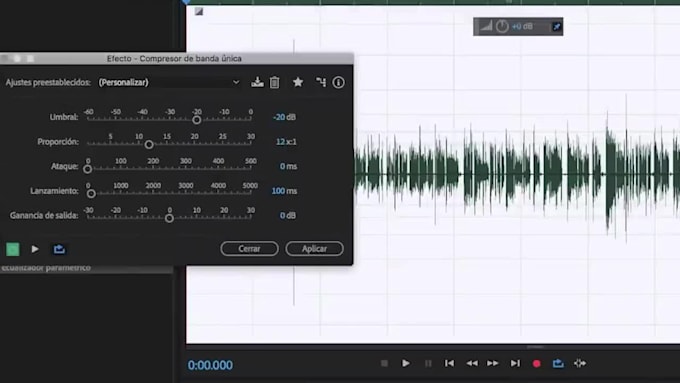Screen dimensions: 680x383
Task: Click the +0 dB value in the HUD
Action: 522,26
